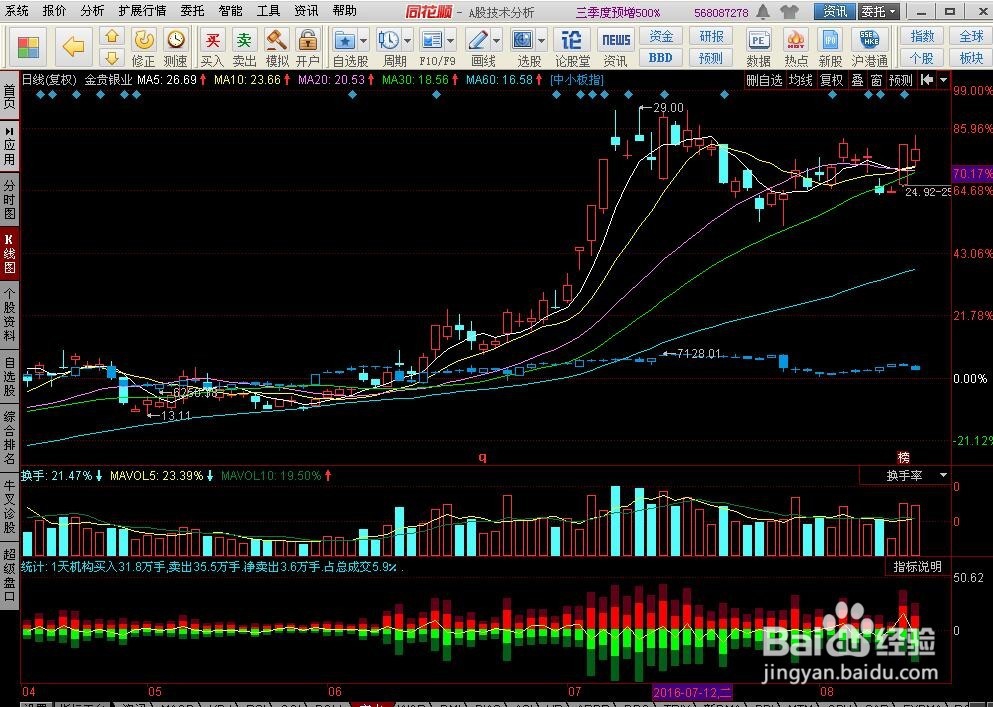This screenshot has width=993, height=707.
Task: Open the 论股堂 forum icon
Action: coord(572,48)
